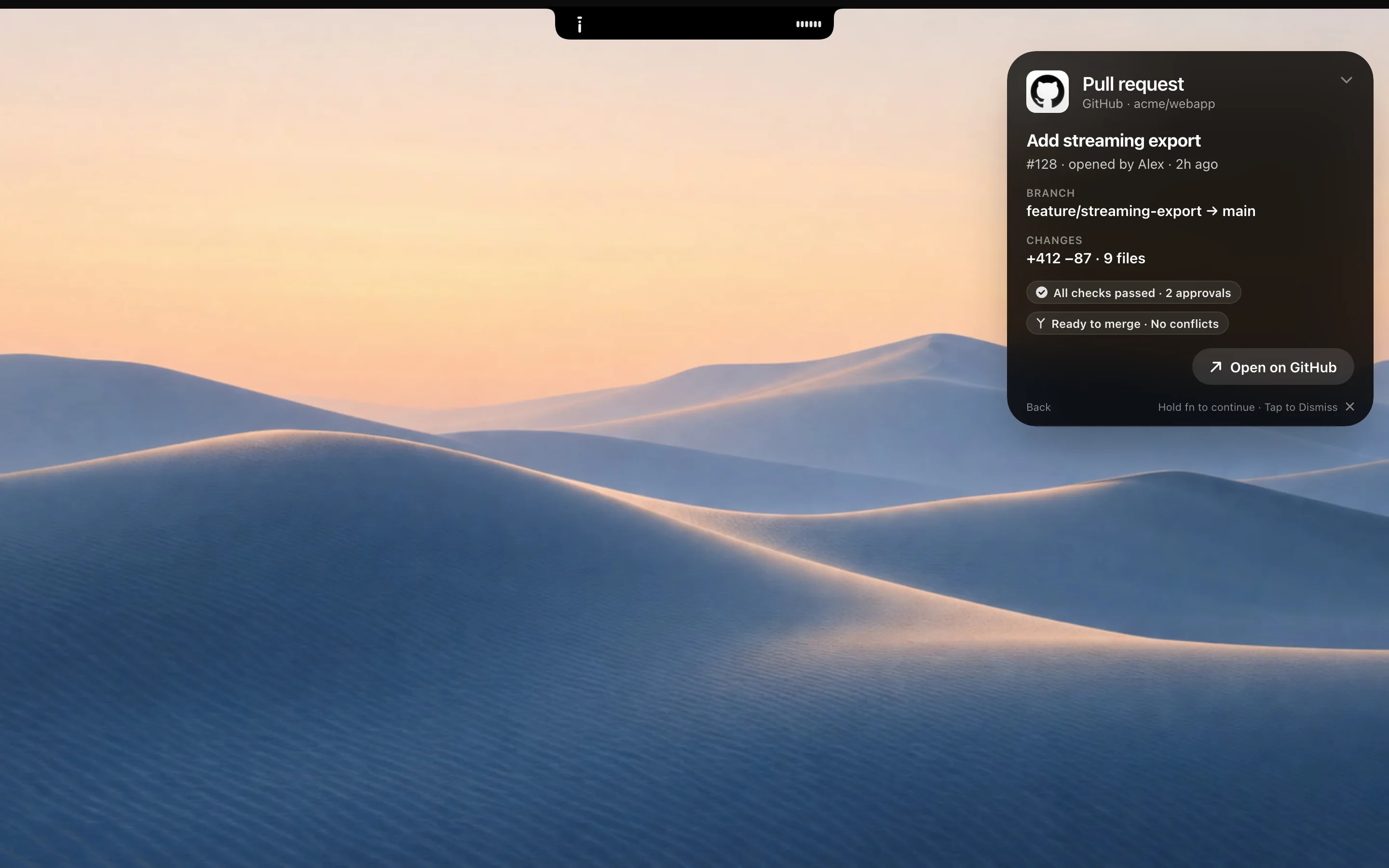Click the checkmark icon in the checks passed badge
The height and width of the screenshot is (868, 1389).
tap(1041, 293)
